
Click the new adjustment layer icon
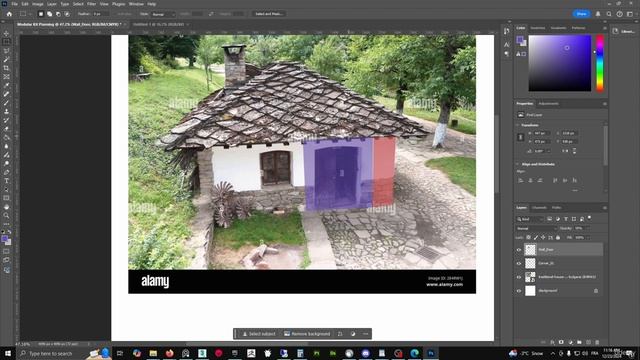click(570, 342)
